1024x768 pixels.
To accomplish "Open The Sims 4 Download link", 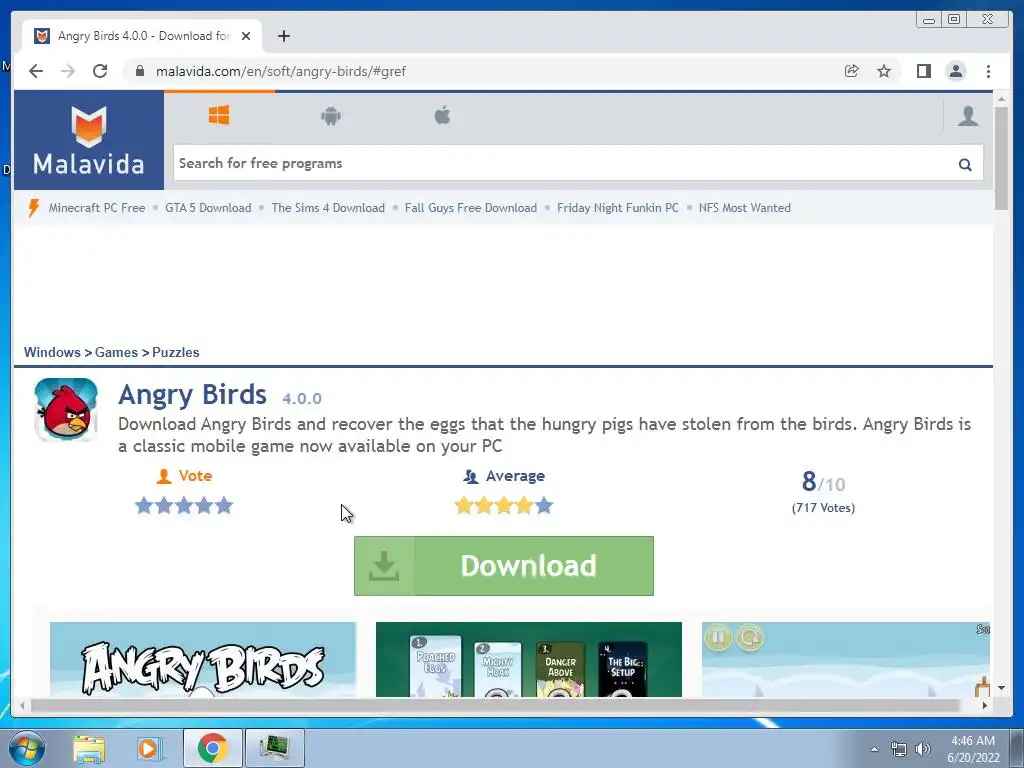I will point(328,208).
